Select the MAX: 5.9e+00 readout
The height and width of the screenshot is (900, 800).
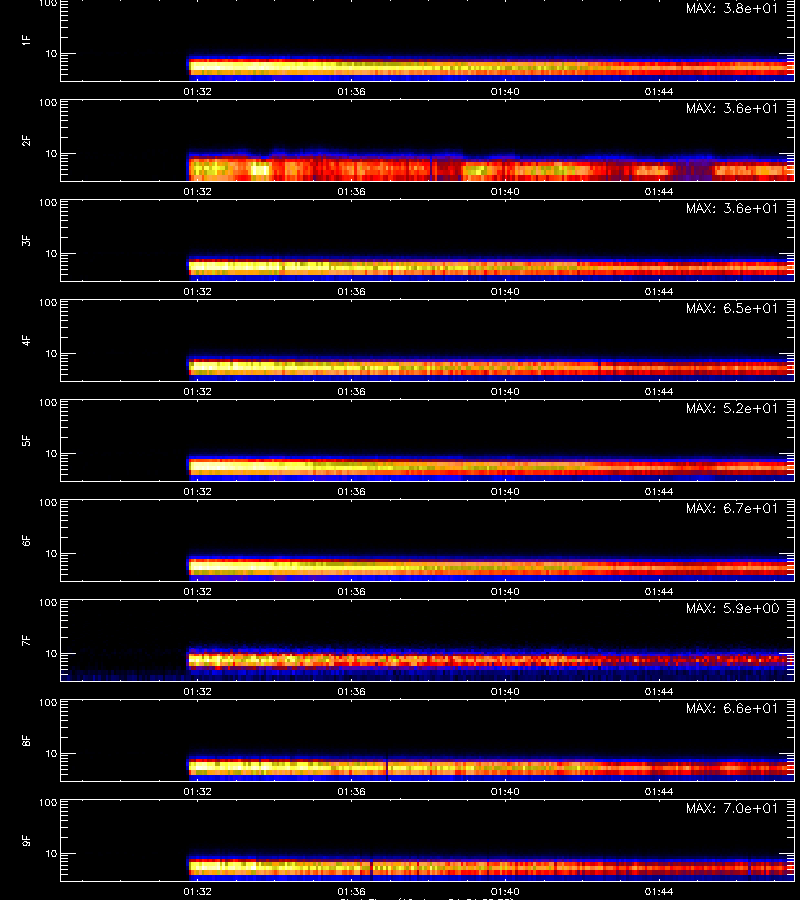click(x=732, y=608)
